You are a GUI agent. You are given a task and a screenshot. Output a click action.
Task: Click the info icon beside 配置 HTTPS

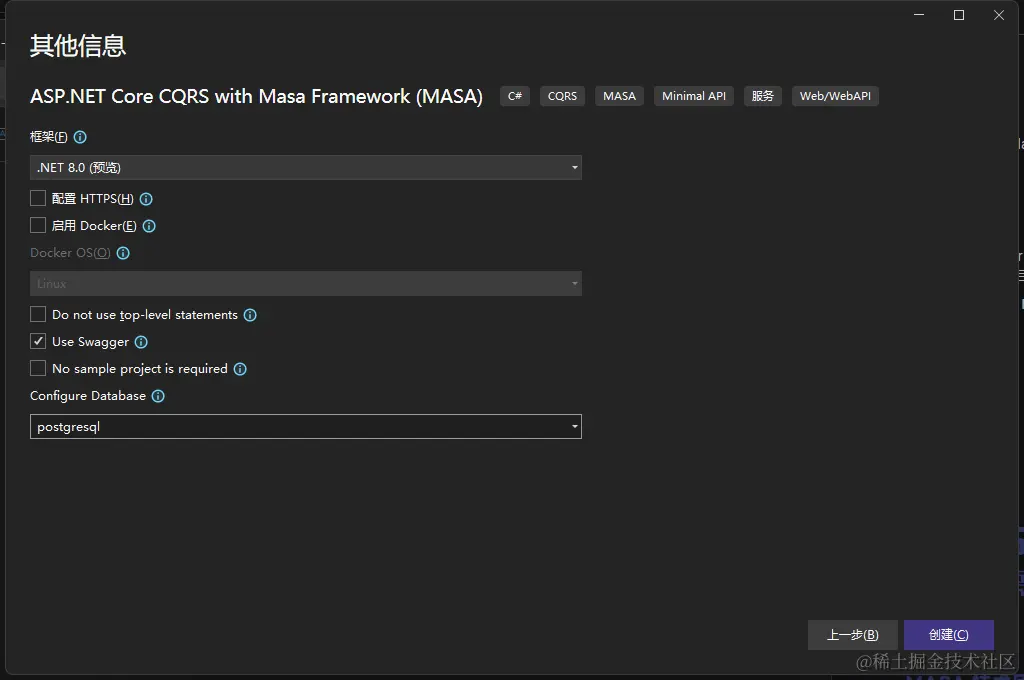click(146, 199)
